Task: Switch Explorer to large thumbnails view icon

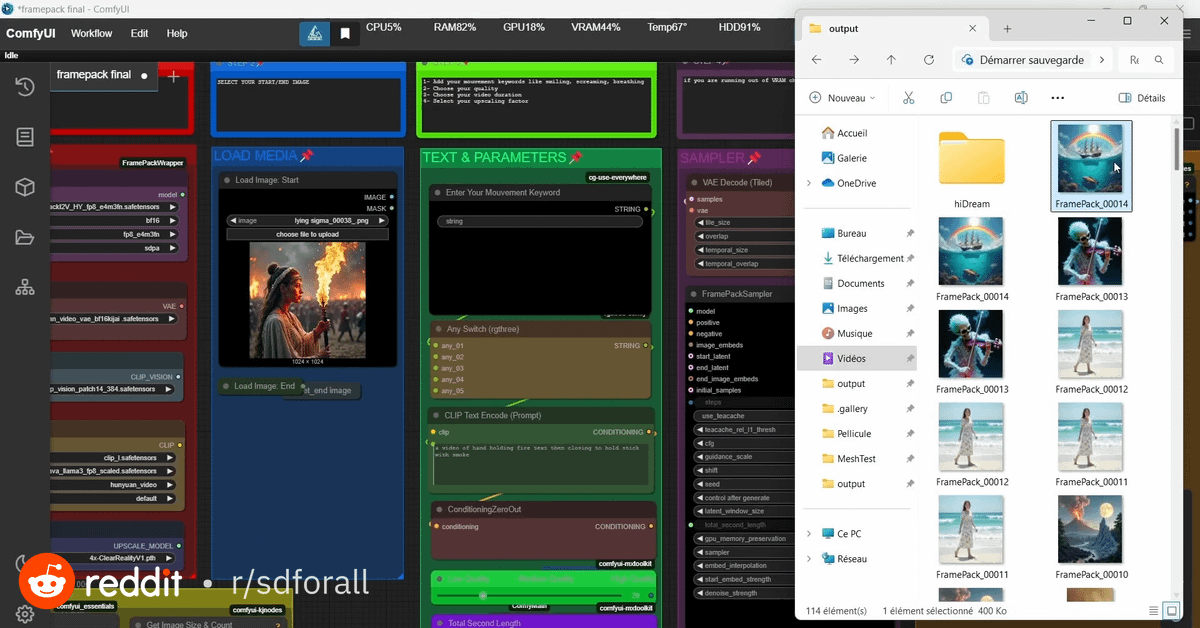Action: click(x=1173, y=610)
